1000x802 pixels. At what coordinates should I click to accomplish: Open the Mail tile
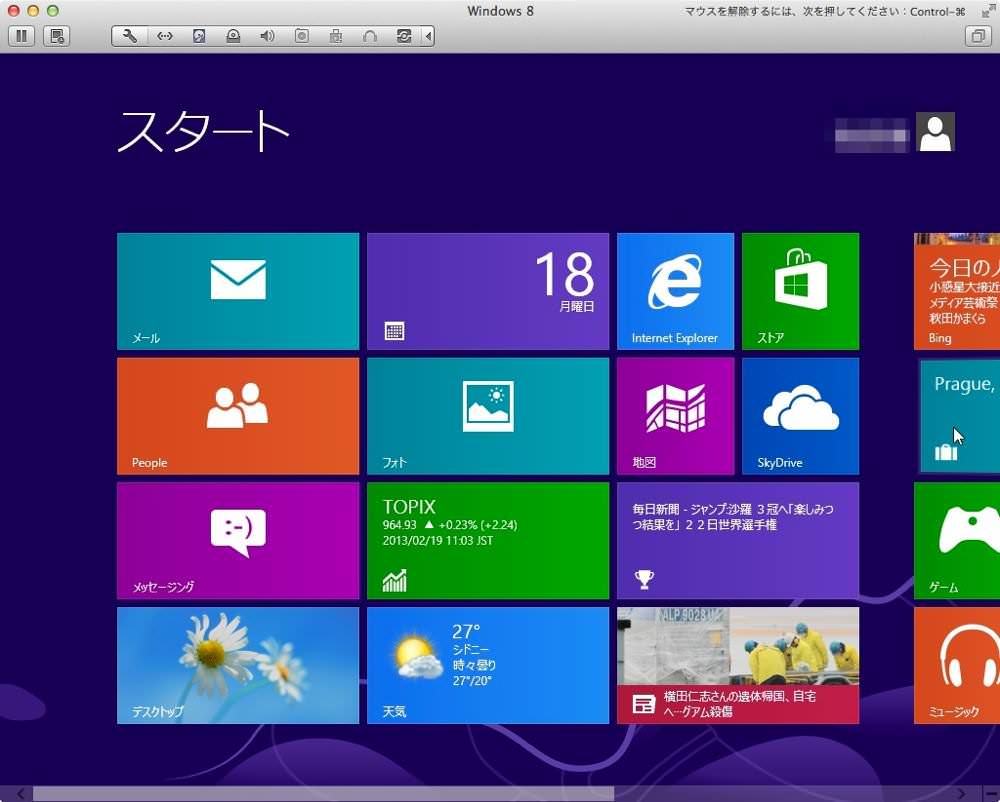tap(238, 291)
